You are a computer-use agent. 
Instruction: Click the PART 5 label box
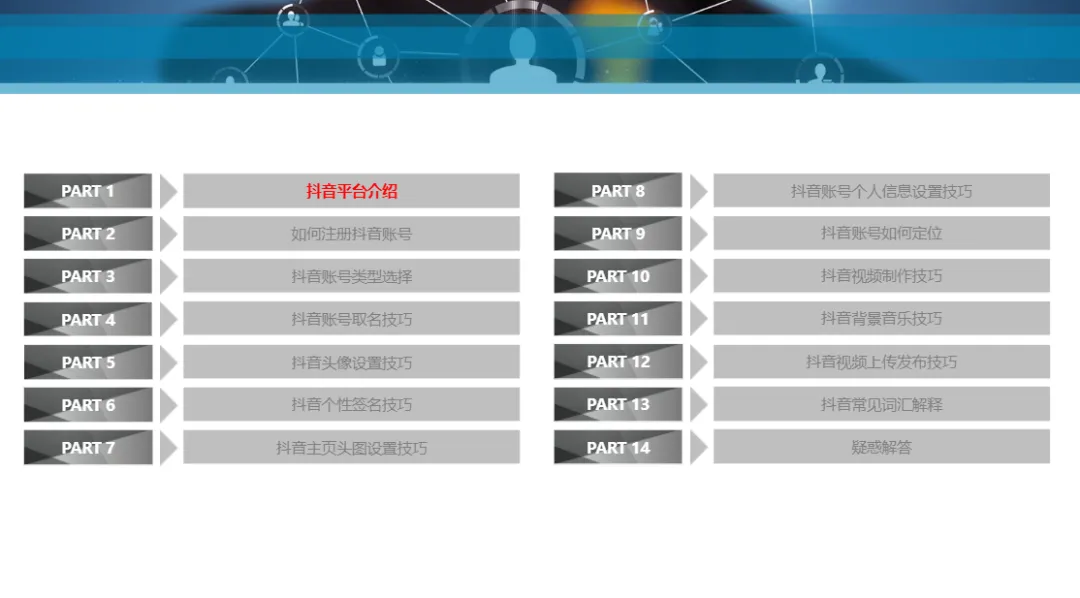(88, 362)
